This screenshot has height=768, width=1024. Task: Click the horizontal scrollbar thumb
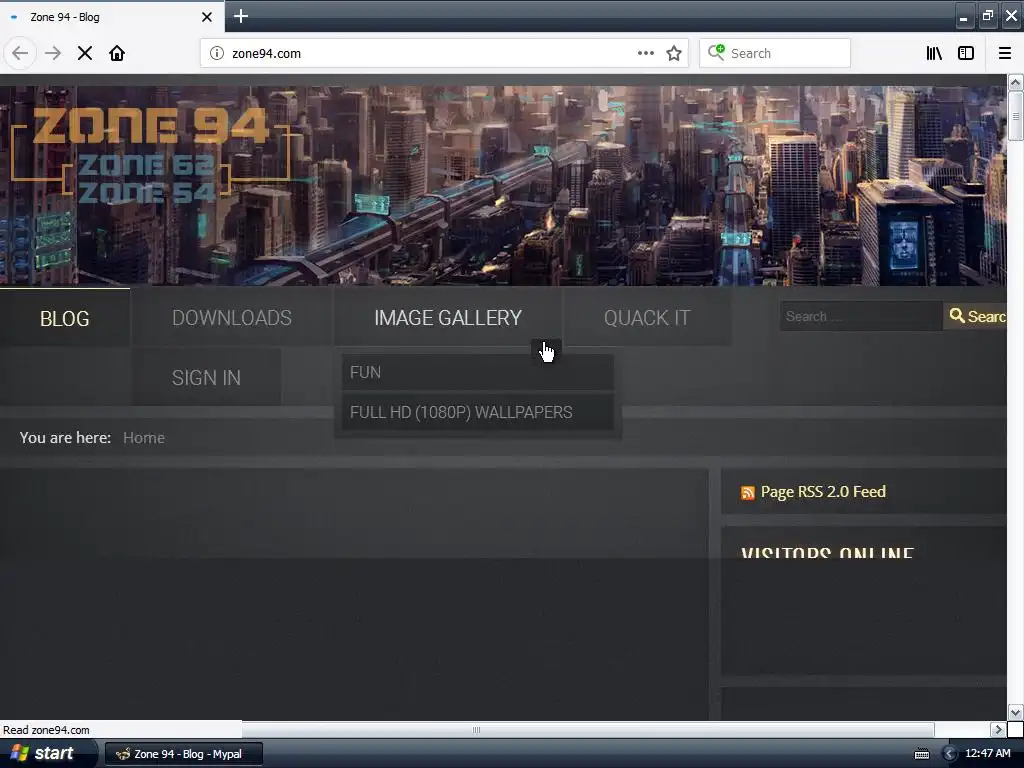pyautogui.click(x=477, y=729)
